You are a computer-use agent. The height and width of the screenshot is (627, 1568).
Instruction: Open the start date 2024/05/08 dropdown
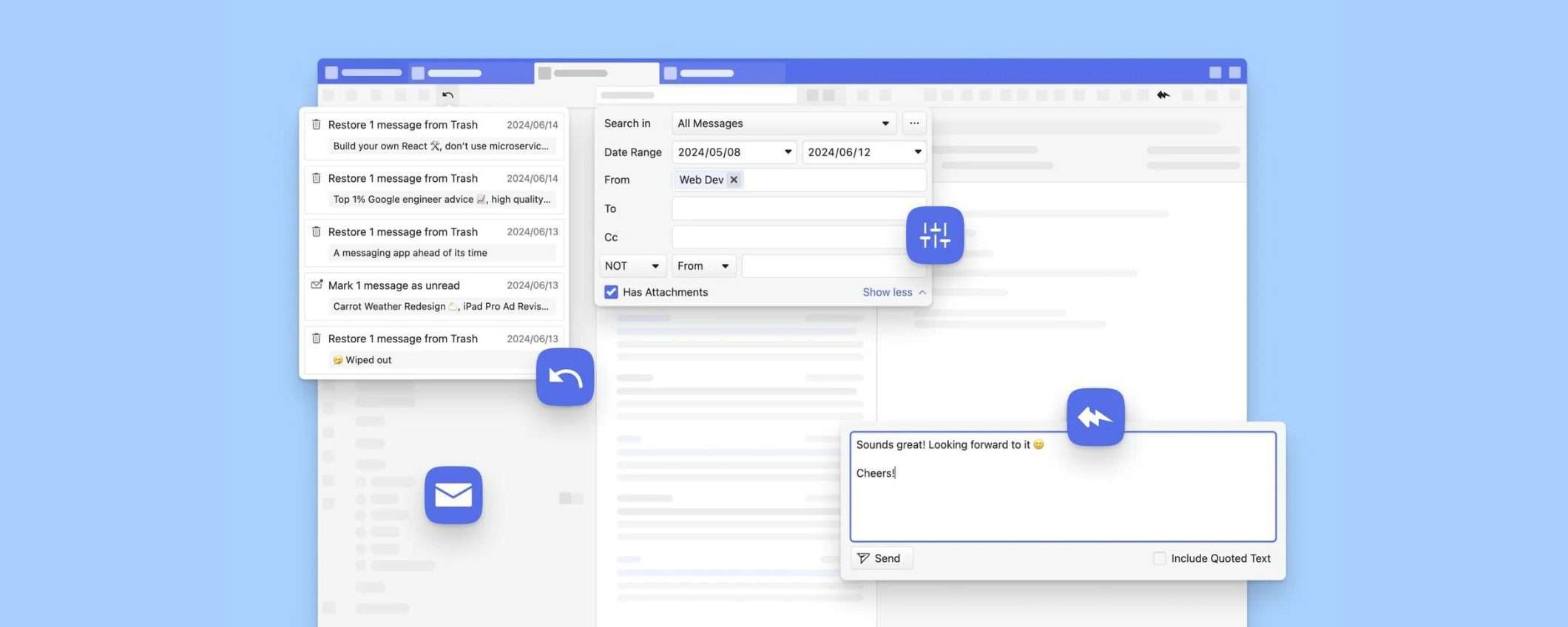click(734, 152)
